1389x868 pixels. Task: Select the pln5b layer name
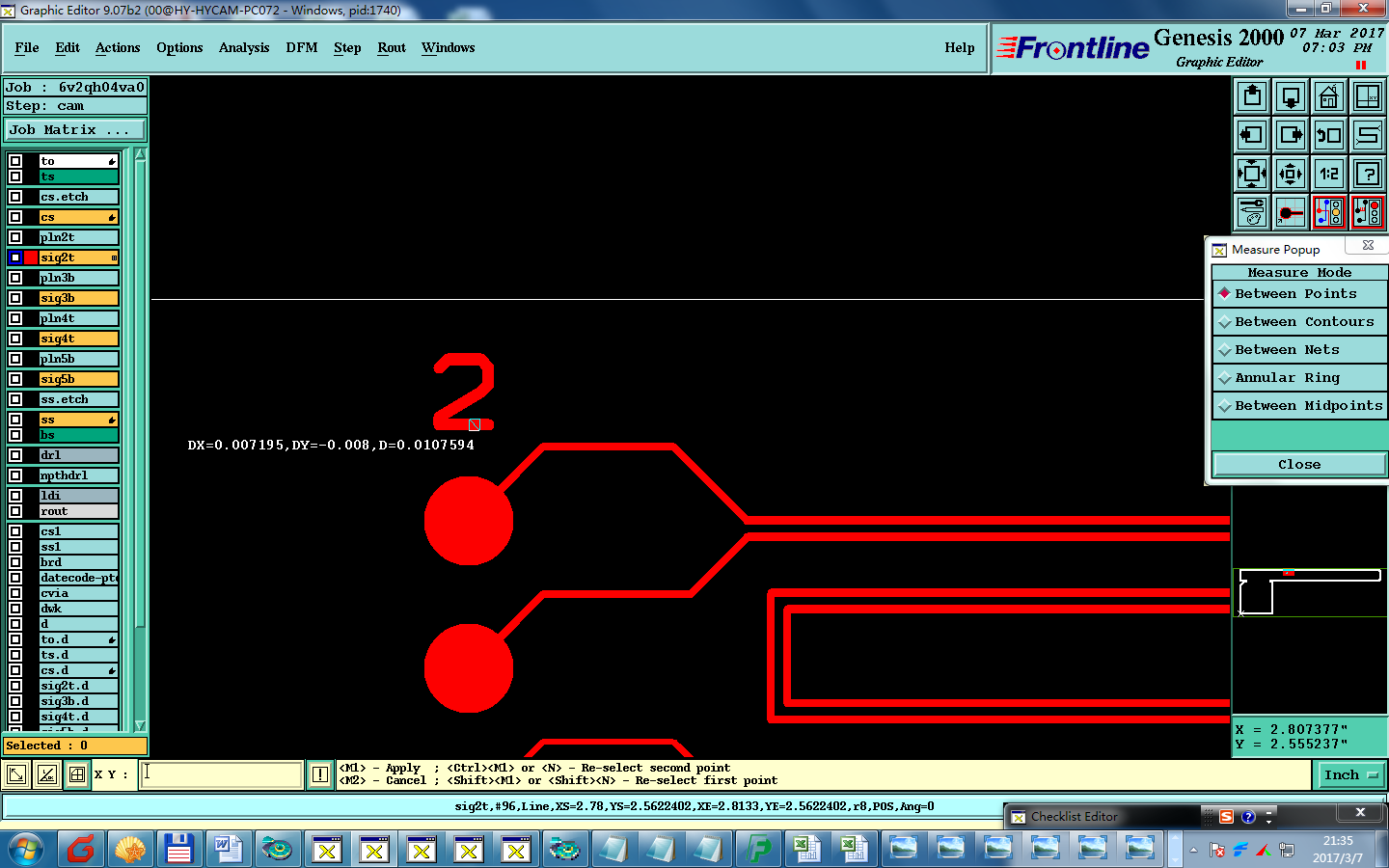(x=79, y=359)
